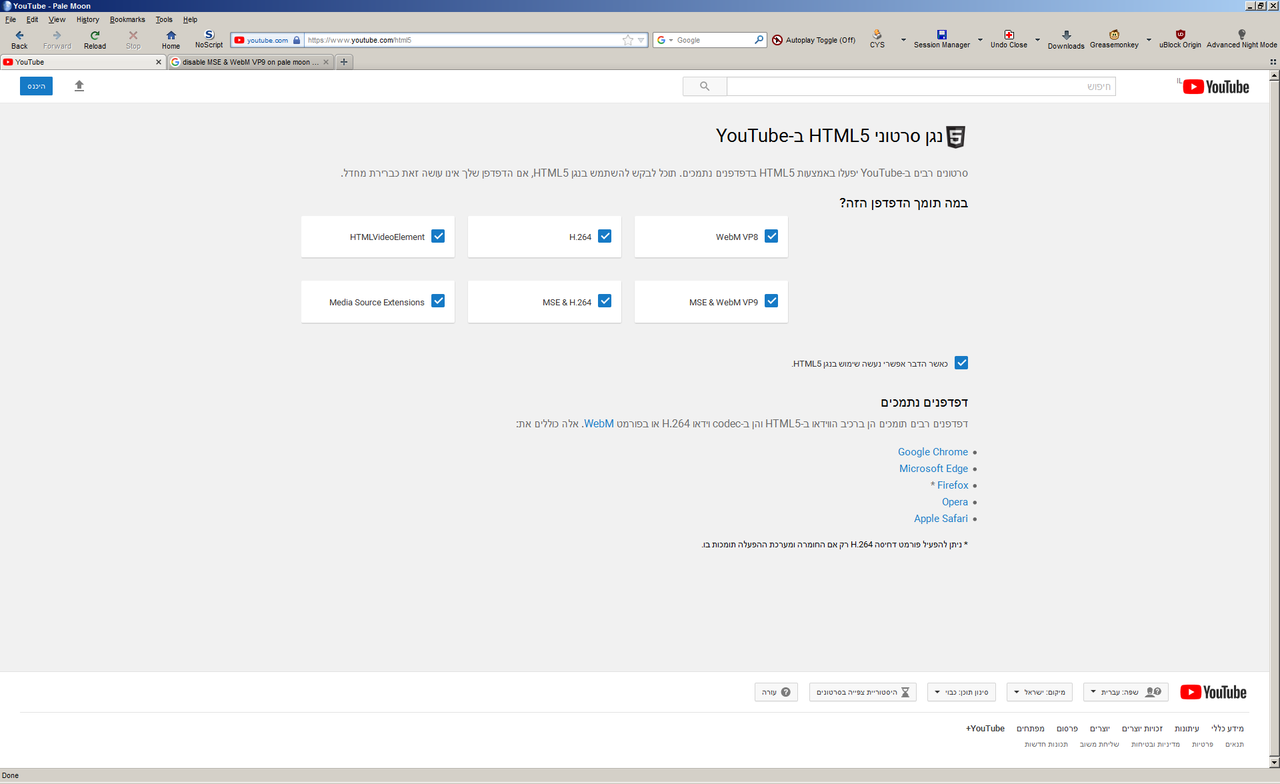Click the Stop loading icon

pos(133,39)
